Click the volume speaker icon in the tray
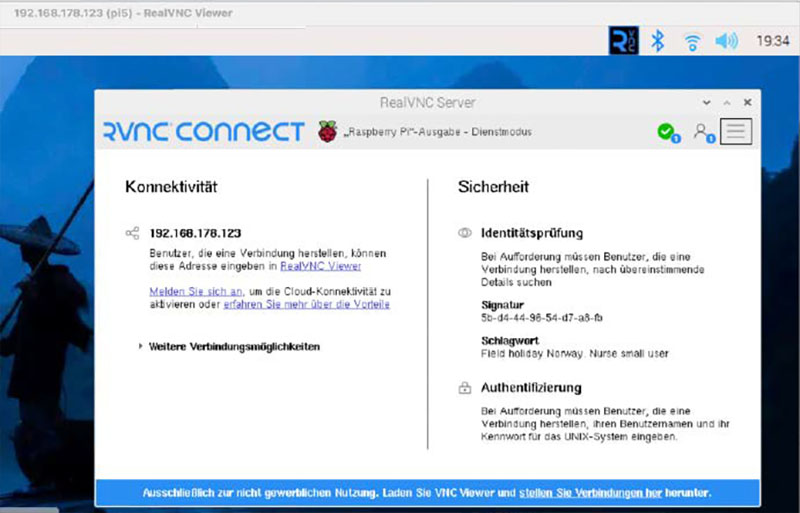The height and width of the screenshot is (513, 800). [x=727, y=40]
